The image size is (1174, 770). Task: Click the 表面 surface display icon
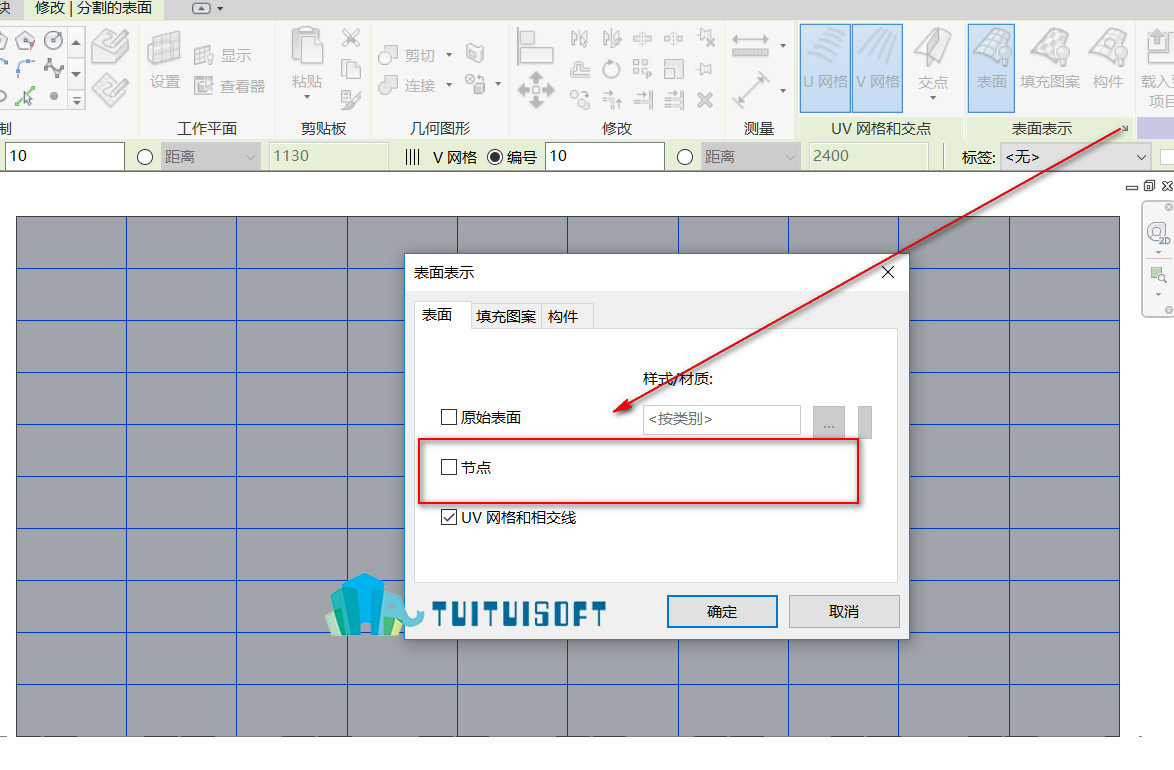tap(991, 67)
